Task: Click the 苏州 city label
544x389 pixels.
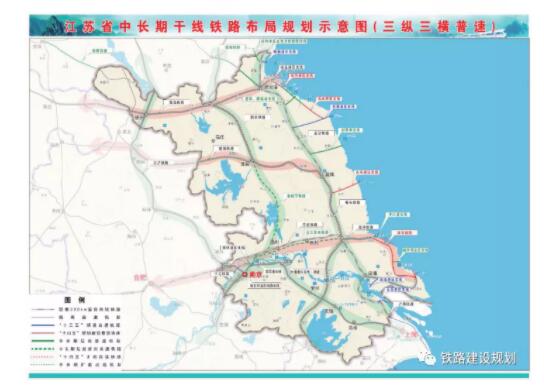Action: 353,328
